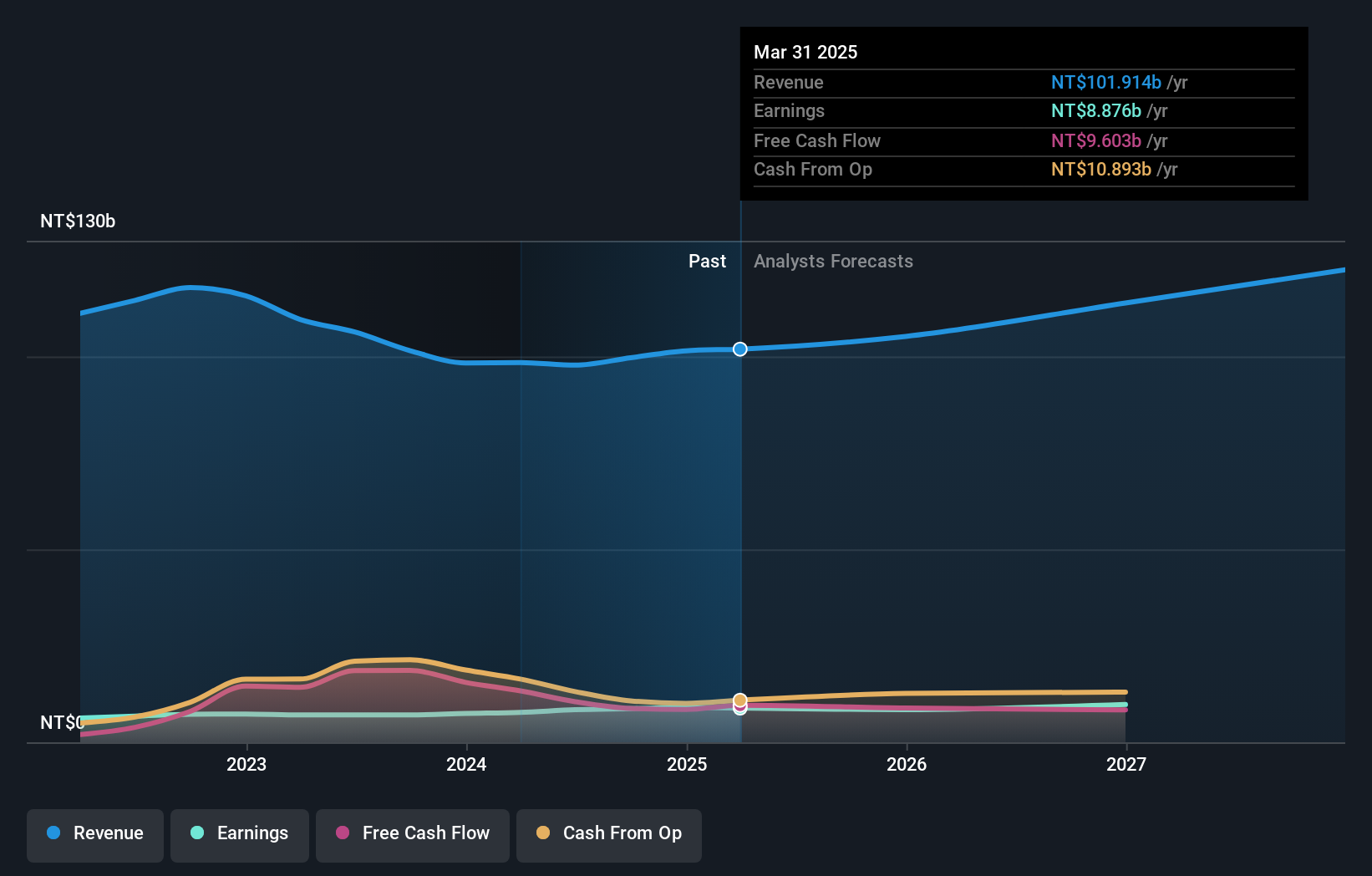1372x876 pixels.
Task: Click the 'Earnings' row label in tooltip
Action: tap(789, 110)
